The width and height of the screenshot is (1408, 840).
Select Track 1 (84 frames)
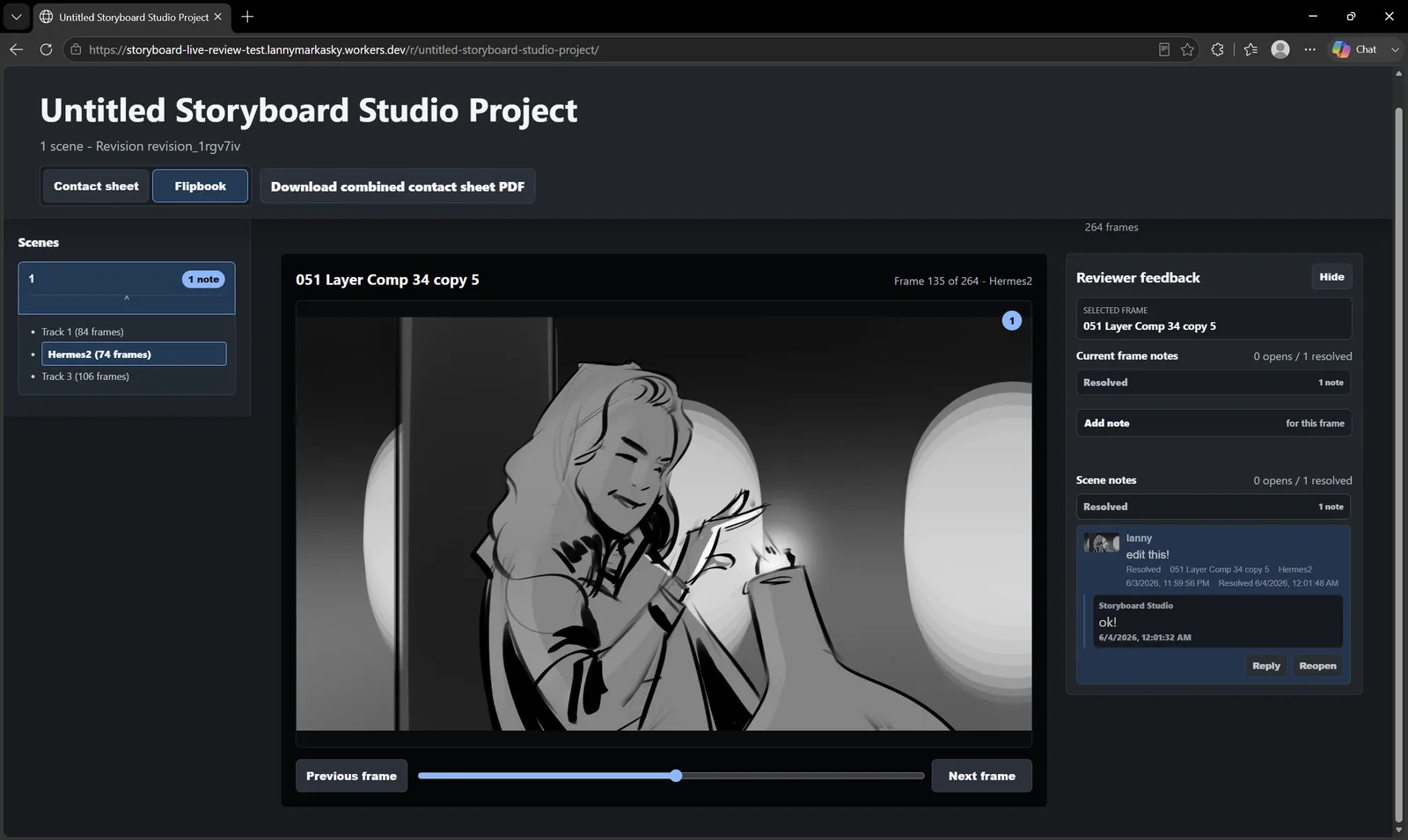pyautogui.click(x=83, y=332)
